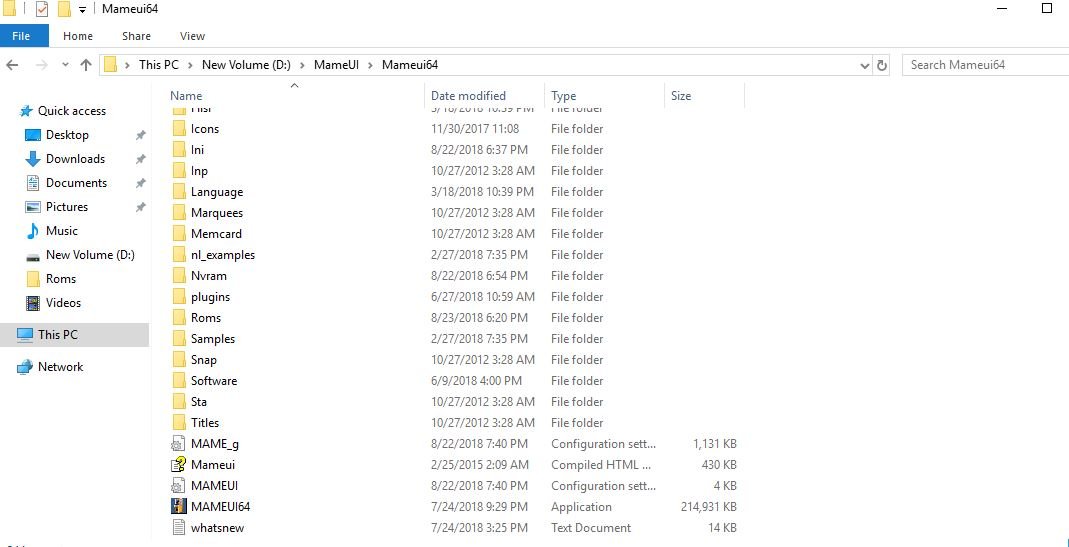This screenshot has width=1069, height=547.
Task: Select Roms folder in Quick access sidebar
Action: tap(61, 279)
